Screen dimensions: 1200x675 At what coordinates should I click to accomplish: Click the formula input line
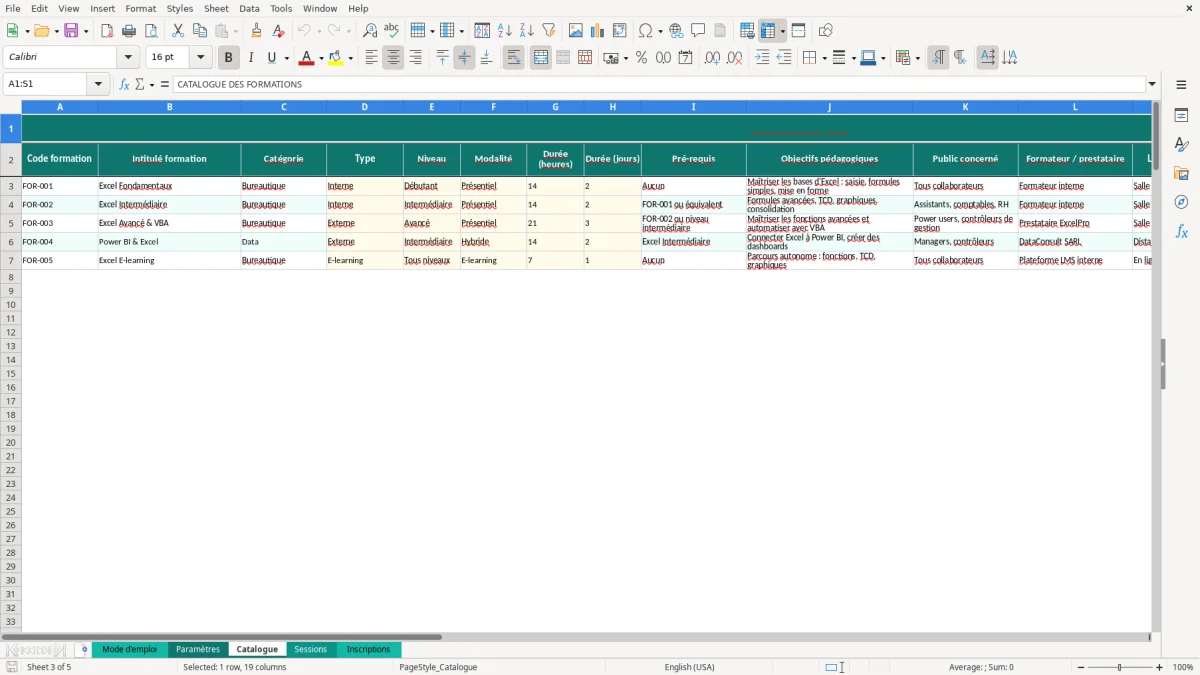point(659,84)
